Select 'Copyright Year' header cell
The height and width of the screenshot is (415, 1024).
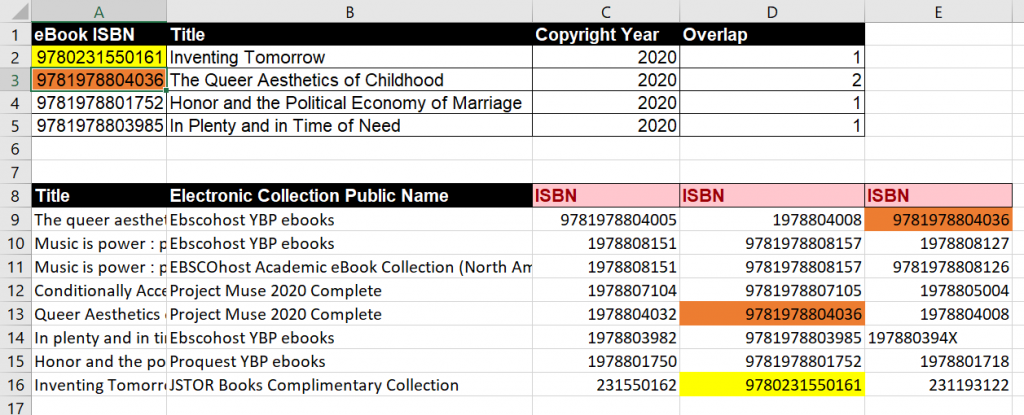click(x=605, y=34)
